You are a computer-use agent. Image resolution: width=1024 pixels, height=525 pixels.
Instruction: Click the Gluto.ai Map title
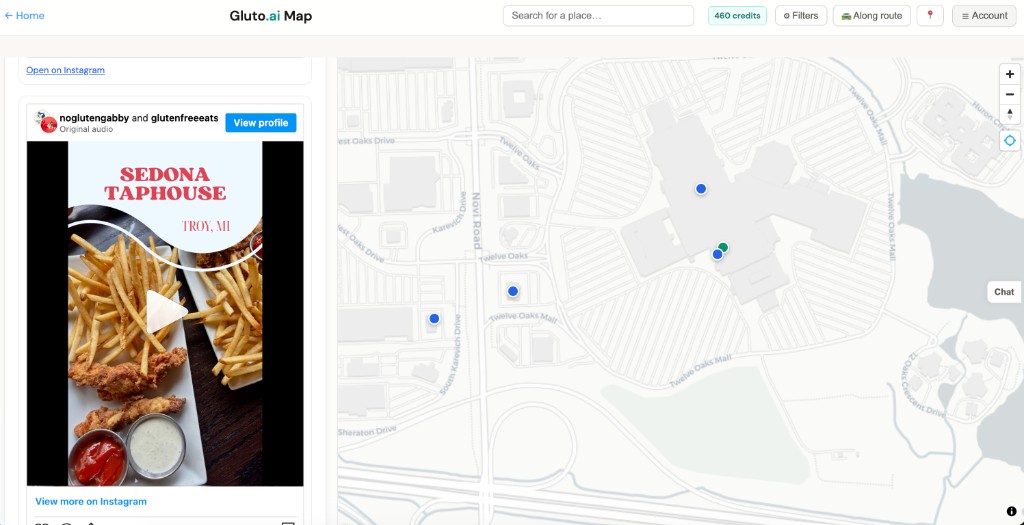(x=270, y=16)
